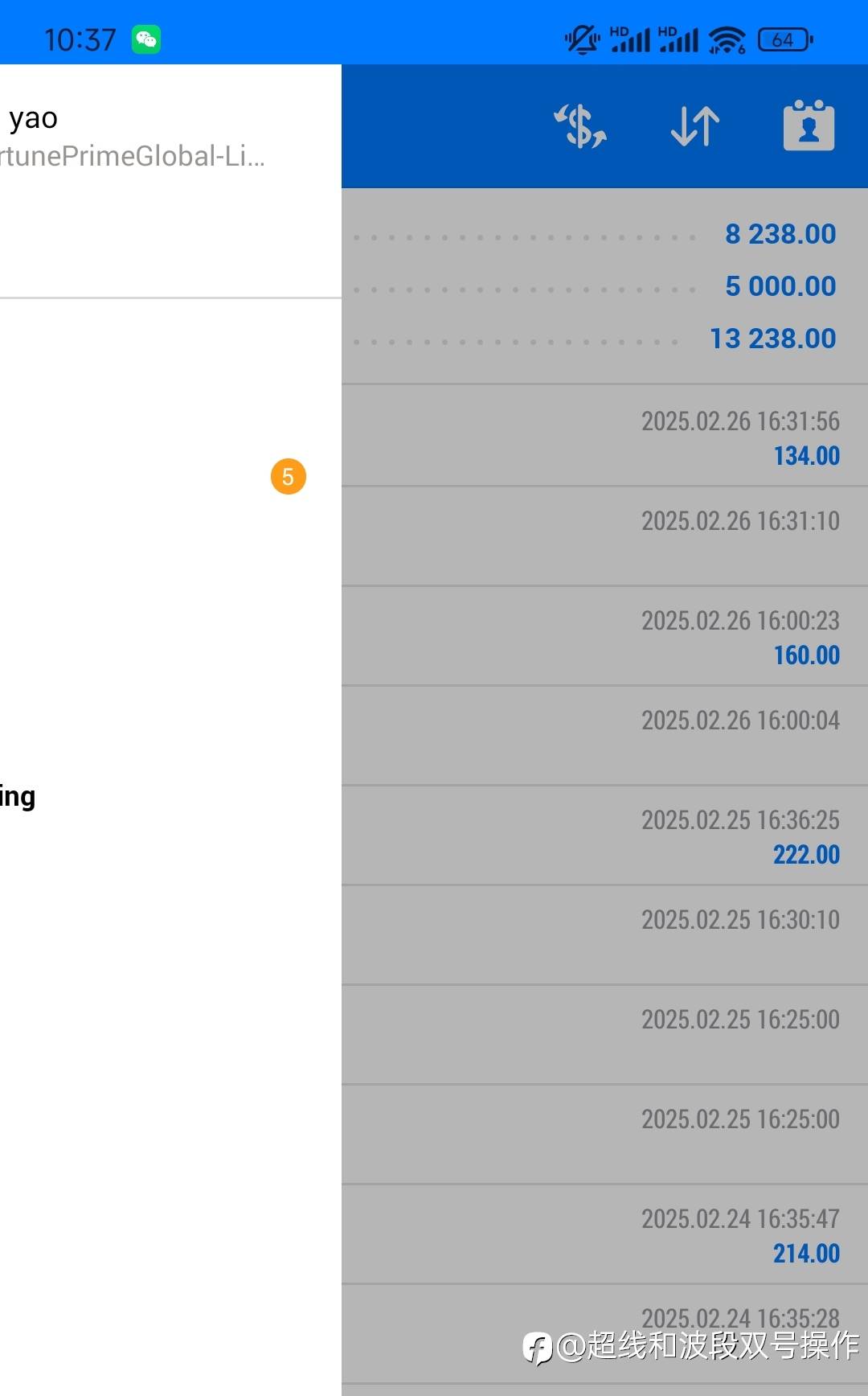Select the 222.00 profit trade row
The height and width of the screenshot is (1396, 868).
pos(604,835)
